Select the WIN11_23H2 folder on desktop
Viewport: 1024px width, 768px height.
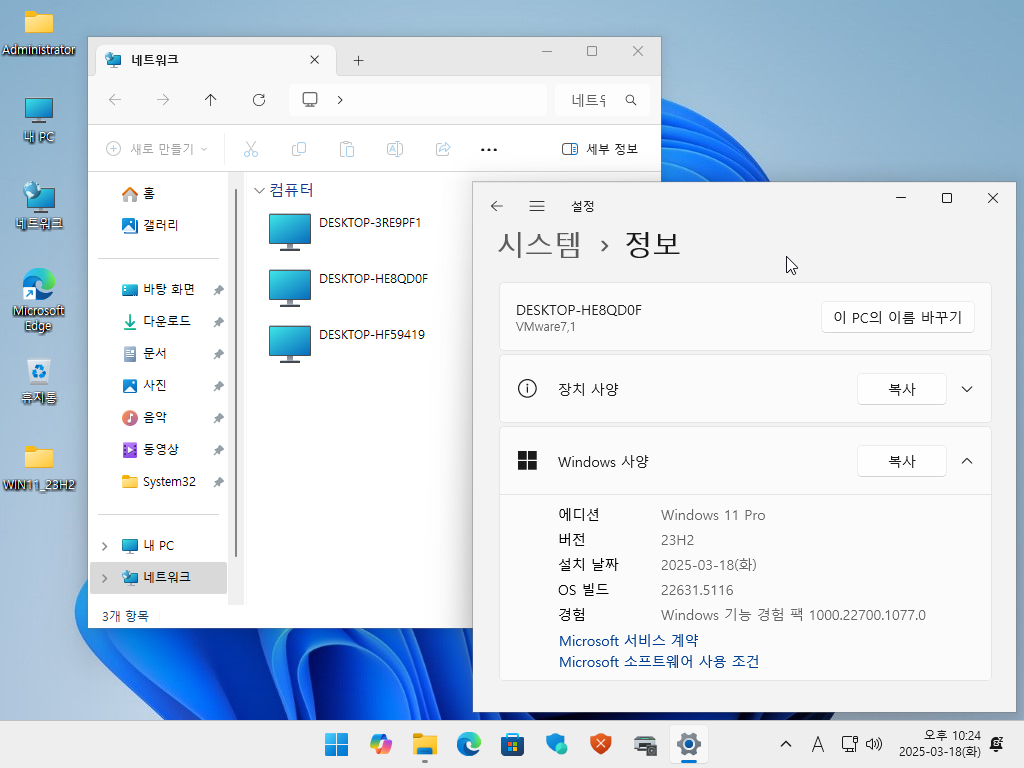39,468
